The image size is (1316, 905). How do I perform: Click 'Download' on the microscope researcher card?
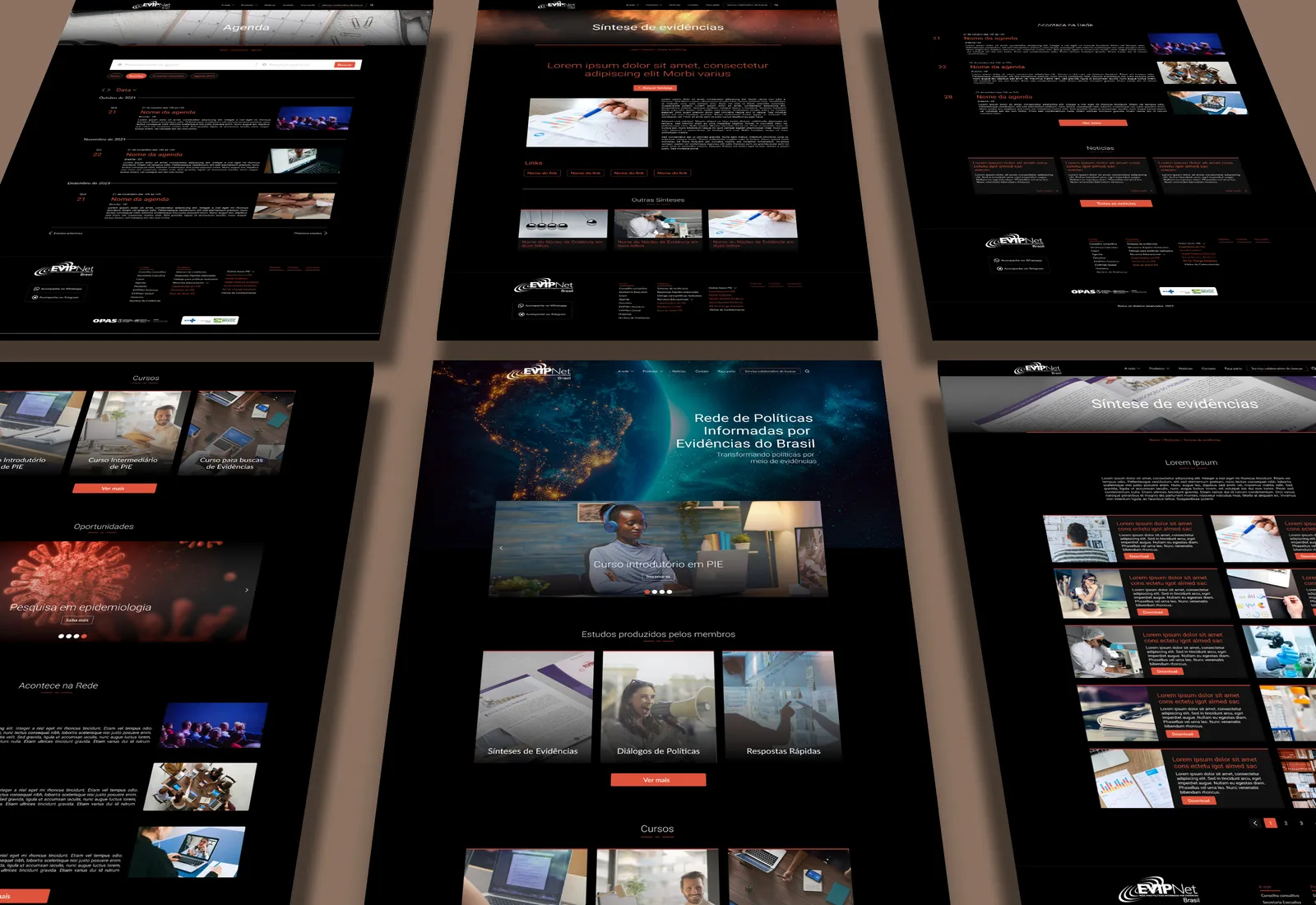point(1167,671)
